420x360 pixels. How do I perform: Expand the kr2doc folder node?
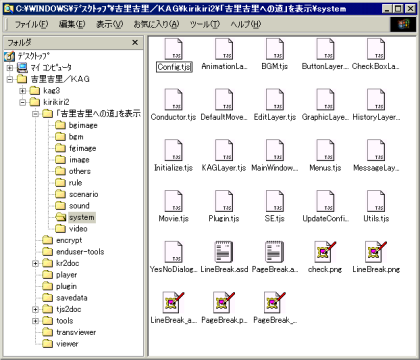click(35, 263)
